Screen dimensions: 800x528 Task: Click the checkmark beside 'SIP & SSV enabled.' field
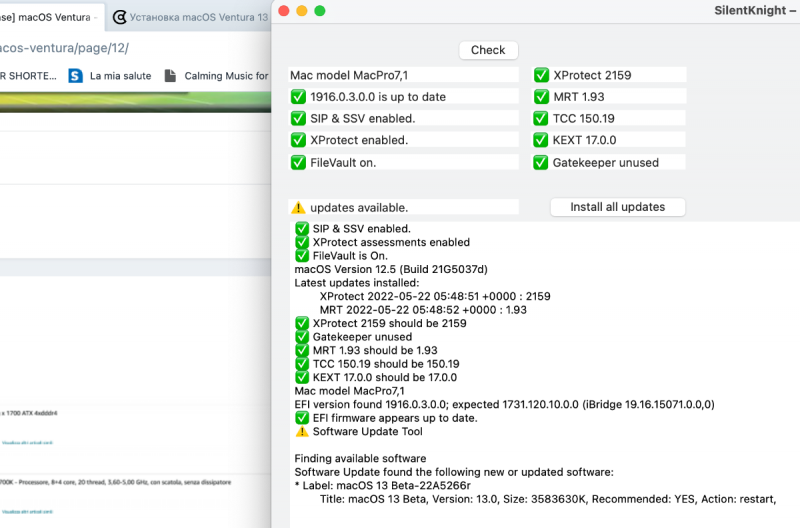pos(298,118)
